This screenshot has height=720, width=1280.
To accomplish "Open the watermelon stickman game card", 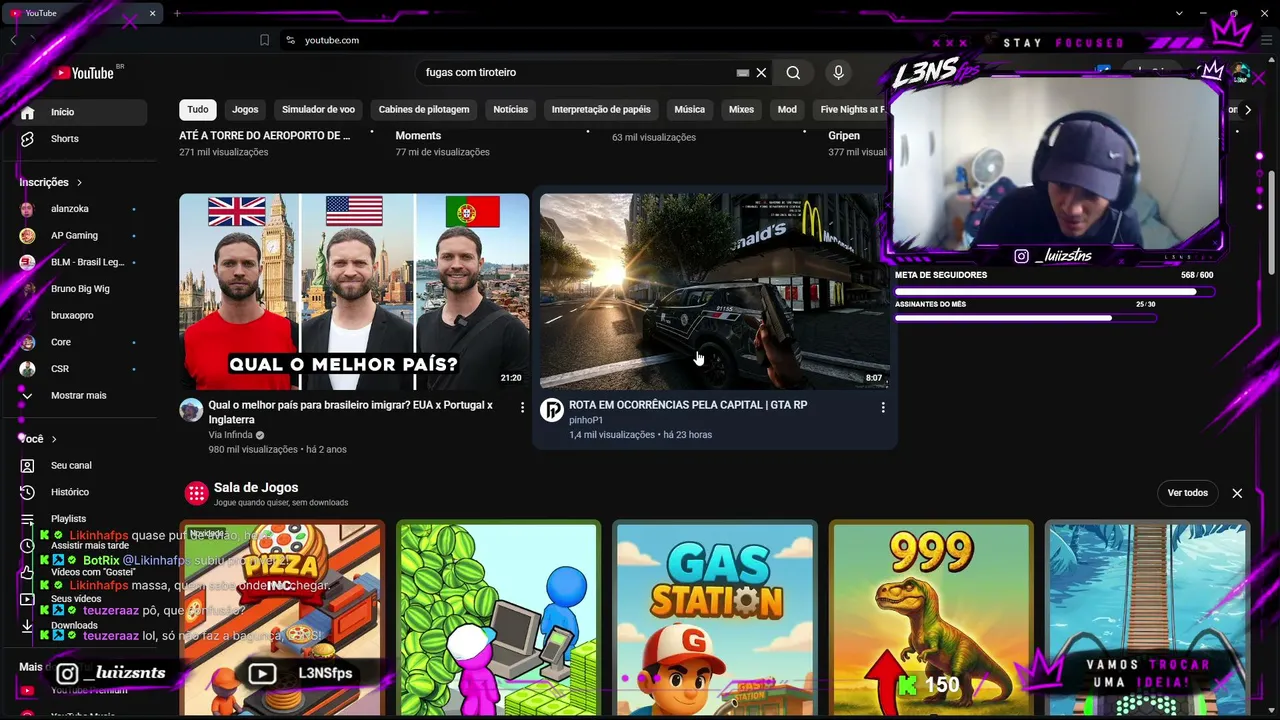I will pyautogui.click(x=498, y=620).
